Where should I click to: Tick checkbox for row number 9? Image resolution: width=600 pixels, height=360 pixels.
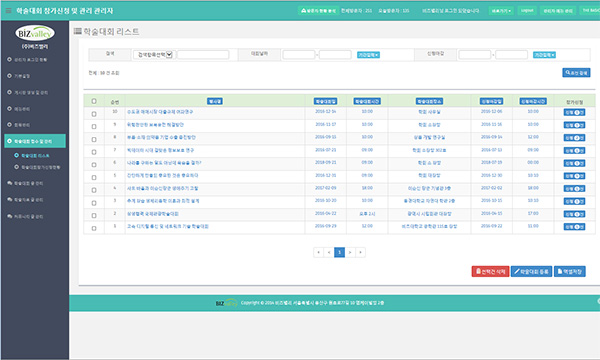point(94,127)
